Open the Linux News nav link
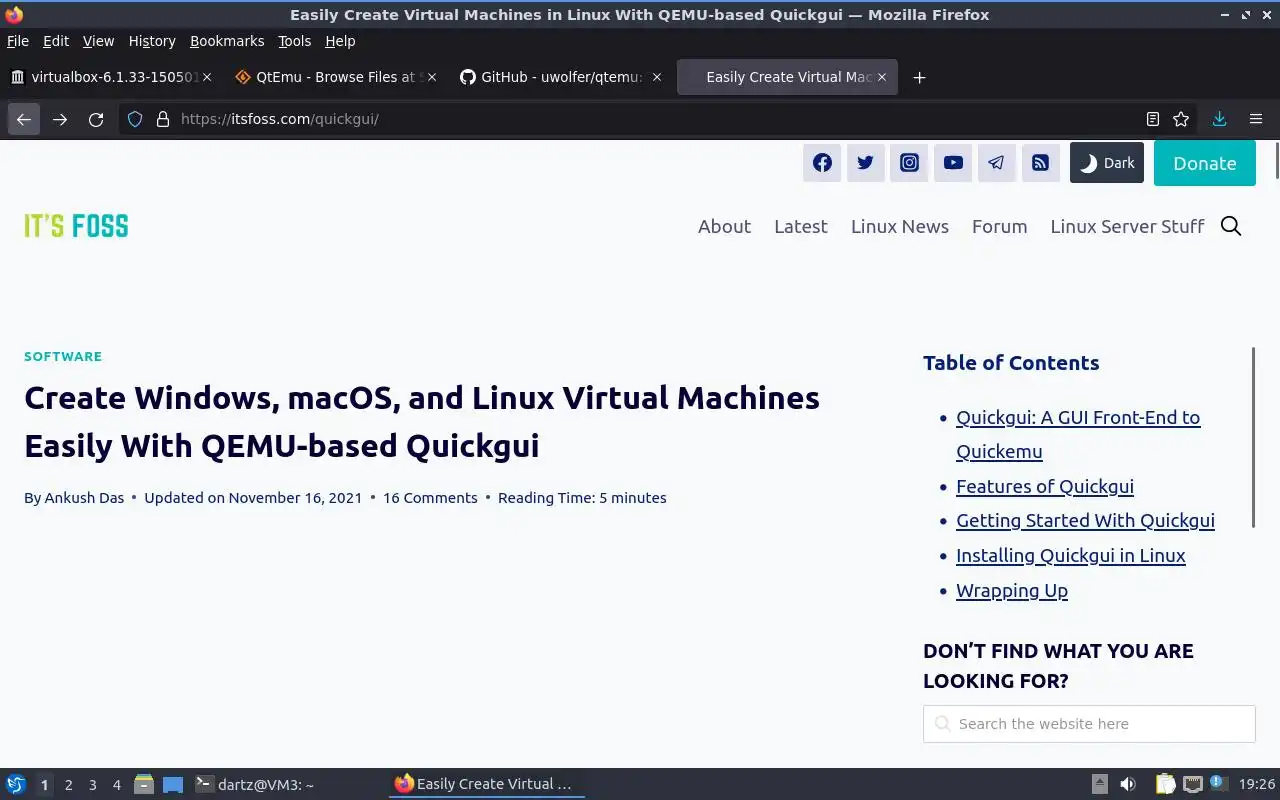 (x=900, y=226)
